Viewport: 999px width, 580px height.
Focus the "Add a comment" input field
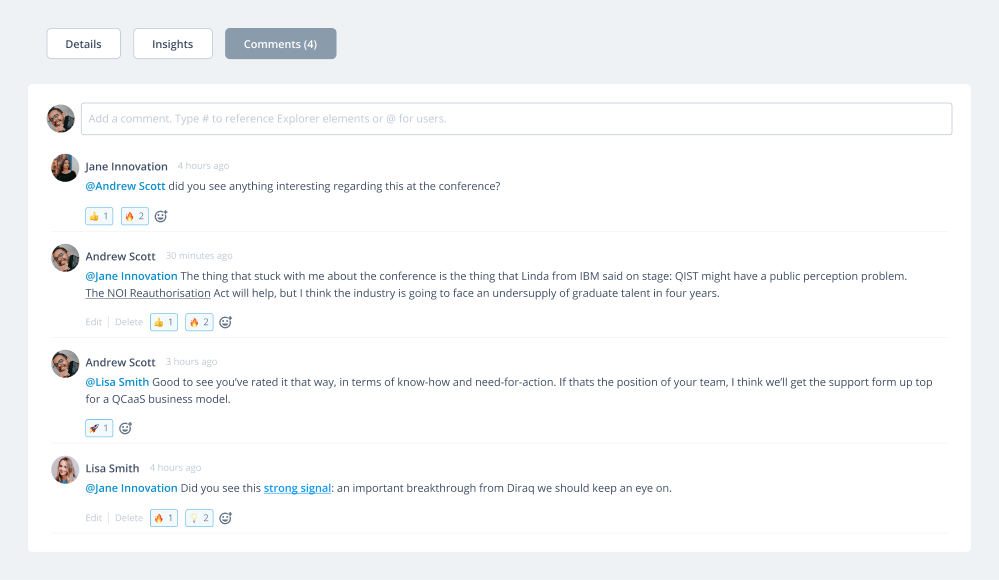pos(515,119)
